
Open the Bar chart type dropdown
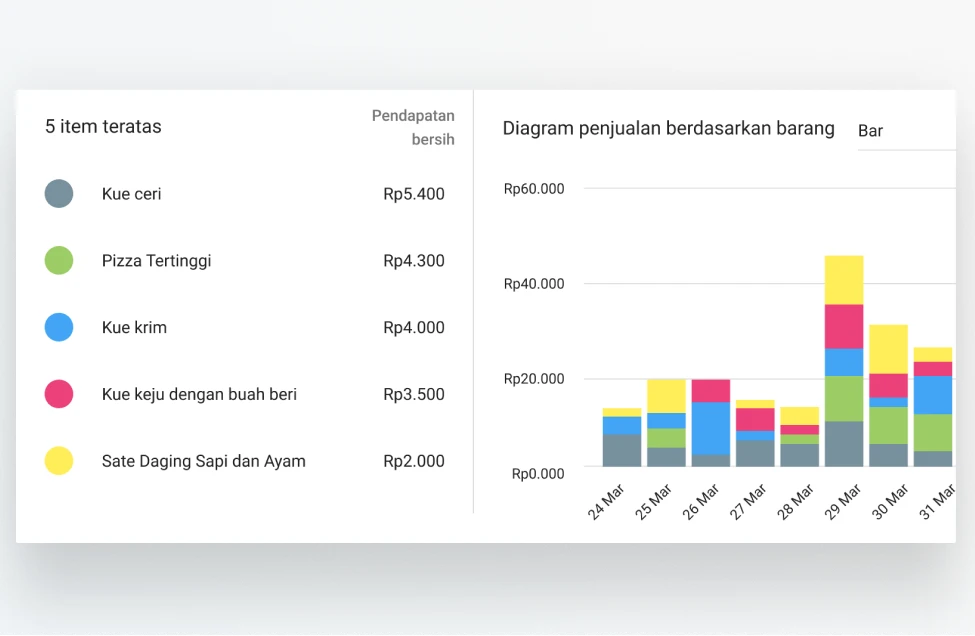click(870, 130)
